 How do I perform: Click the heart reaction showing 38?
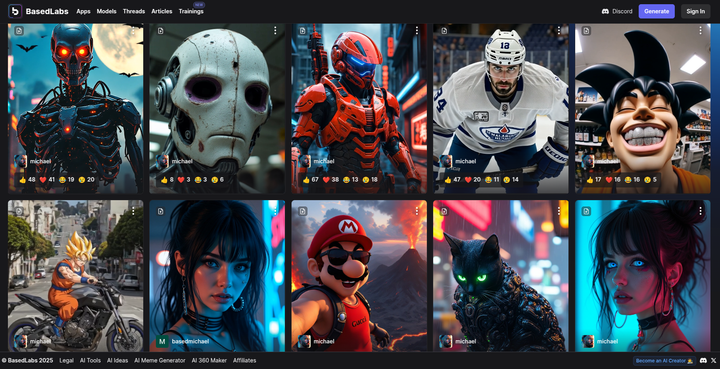point(331,179)
